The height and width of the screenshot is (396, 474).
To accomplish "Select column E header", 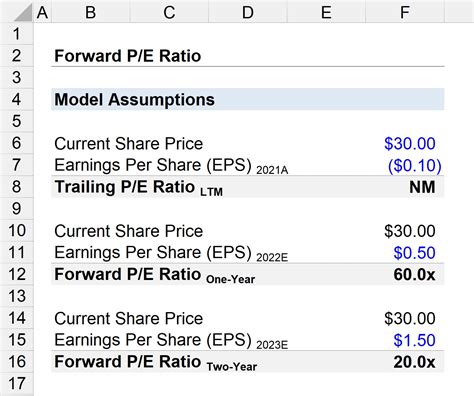I will click(326, 12).
